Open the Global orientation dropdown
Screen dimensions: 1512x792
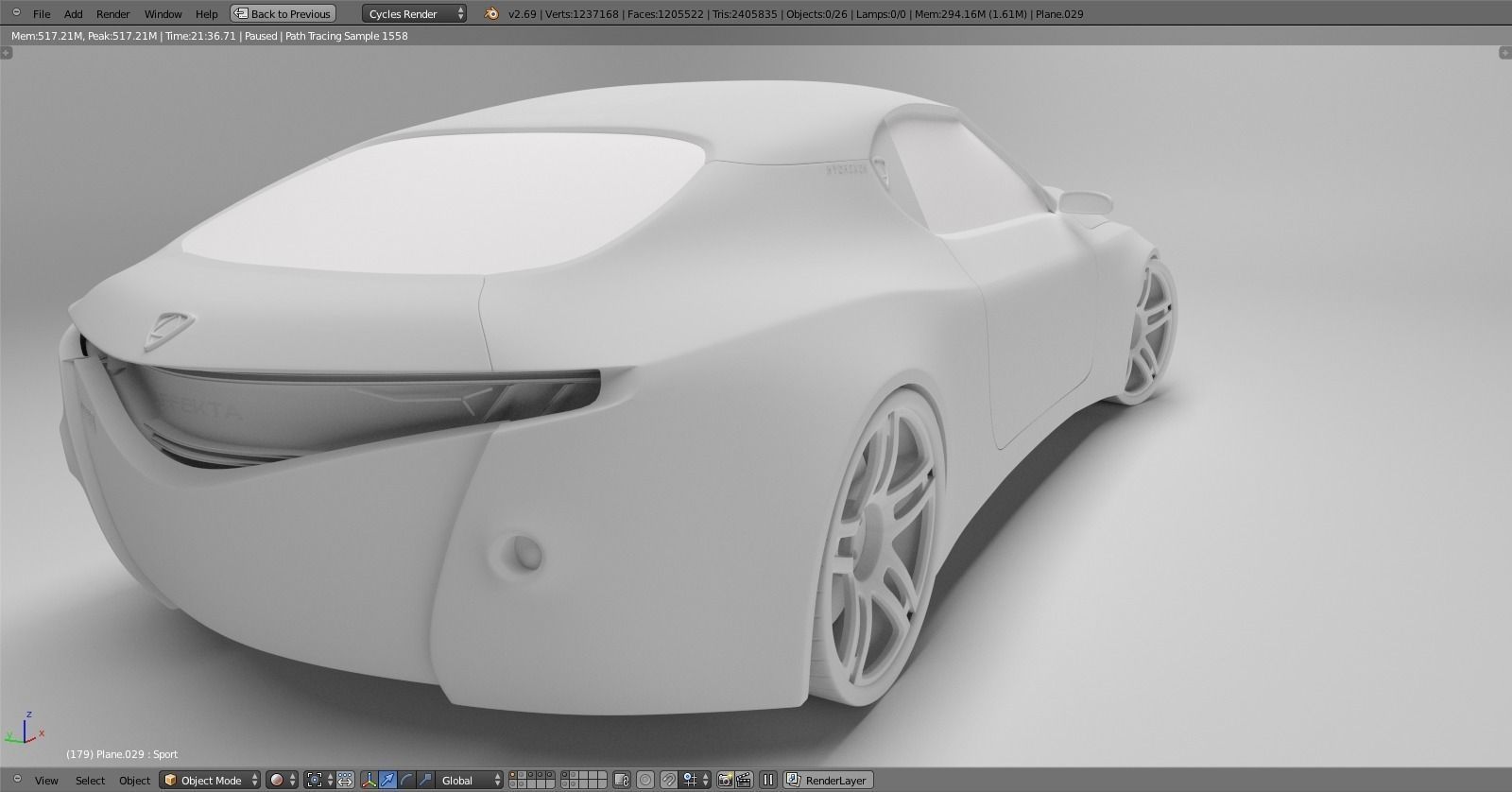pyautogui.click(x=470, y=781)
